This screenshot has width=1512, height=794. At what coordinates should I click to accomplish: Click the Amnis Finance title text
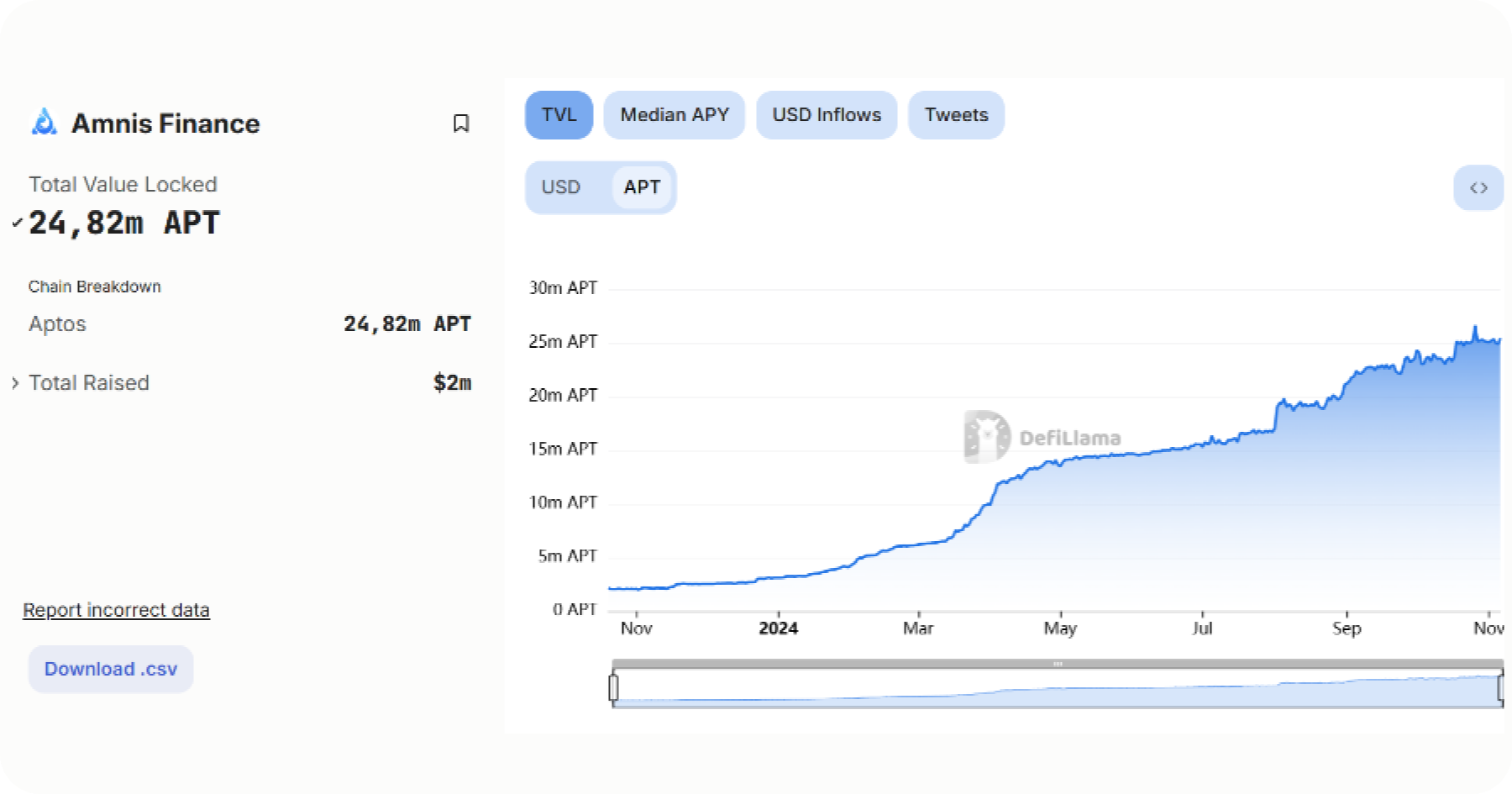165,124
